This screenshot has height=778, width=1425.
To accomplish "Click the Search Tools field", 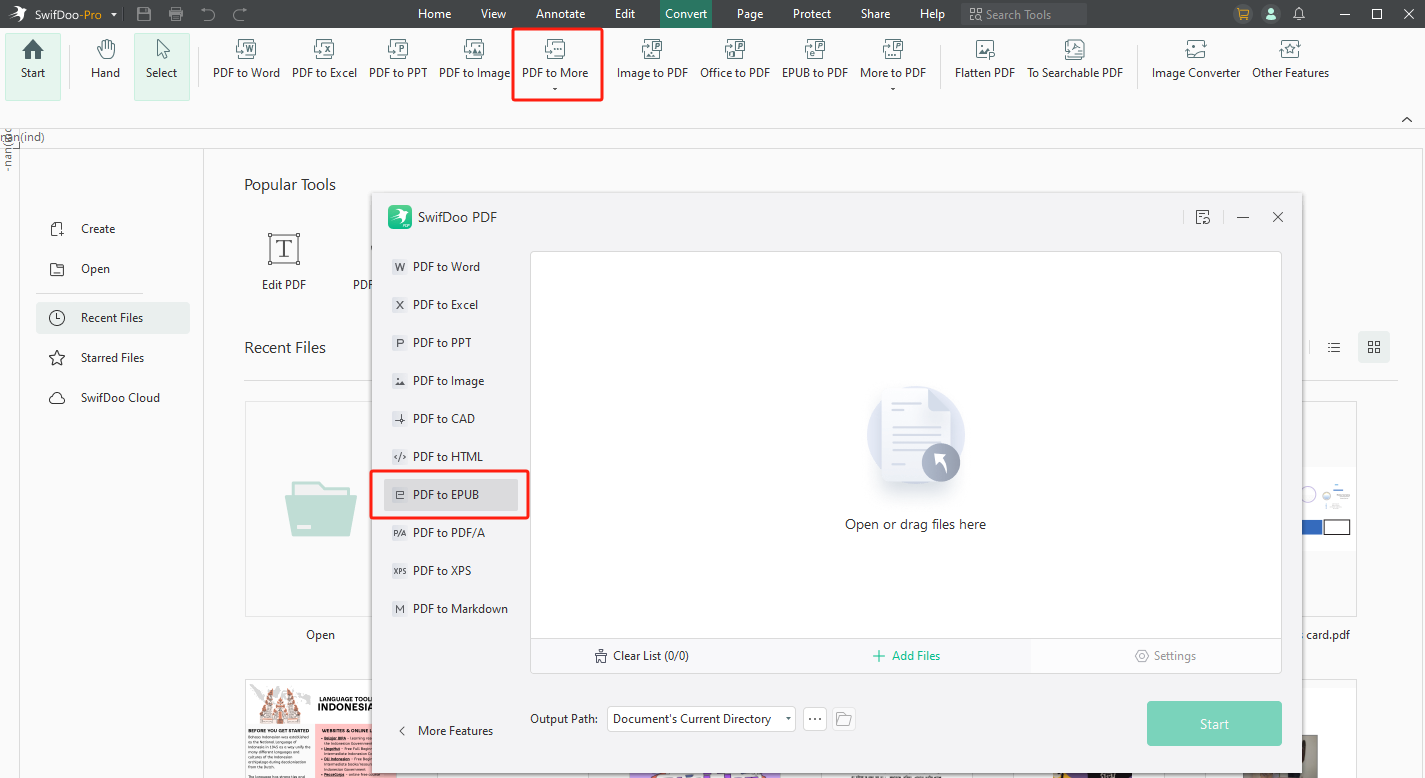I will click(x=1024, y=14).
